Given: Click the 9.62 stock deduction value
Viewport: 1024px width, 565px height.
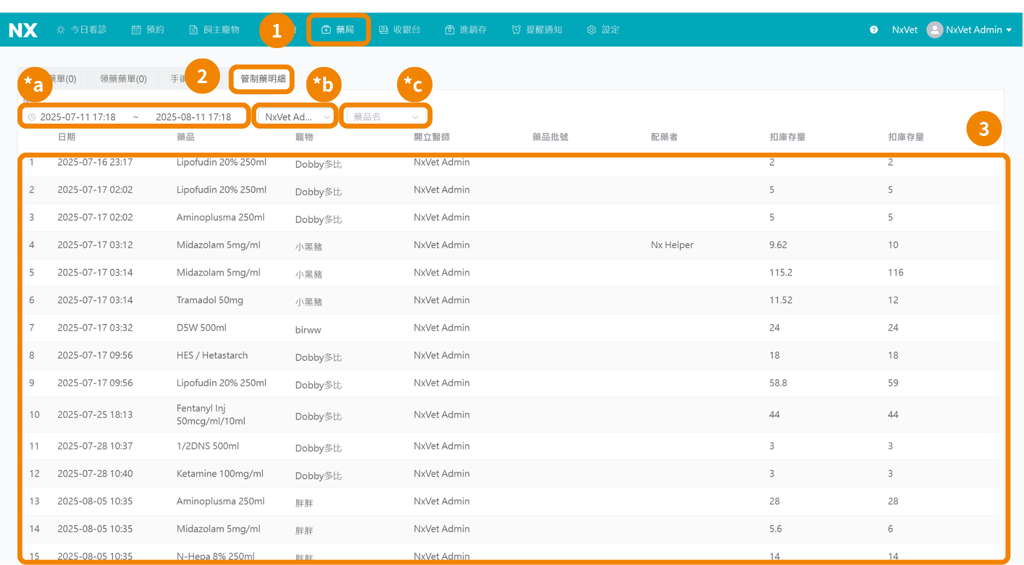Looking at the screenshot, I should pos(778,245).
